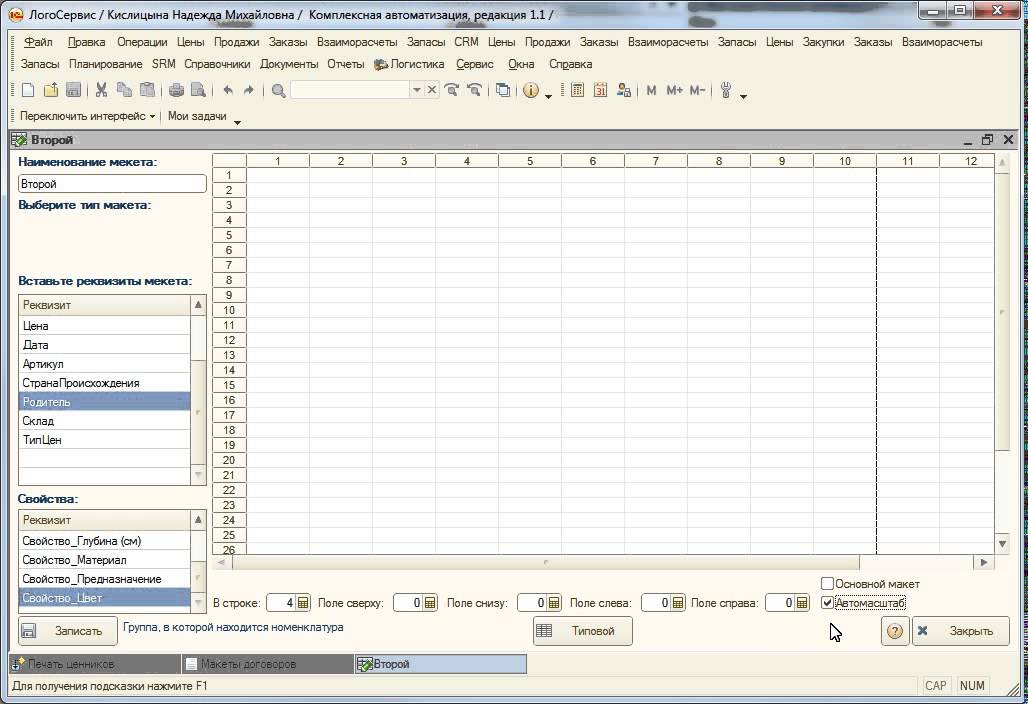Open the Help info icon
1028x704 pixels.
coord(531,90)
